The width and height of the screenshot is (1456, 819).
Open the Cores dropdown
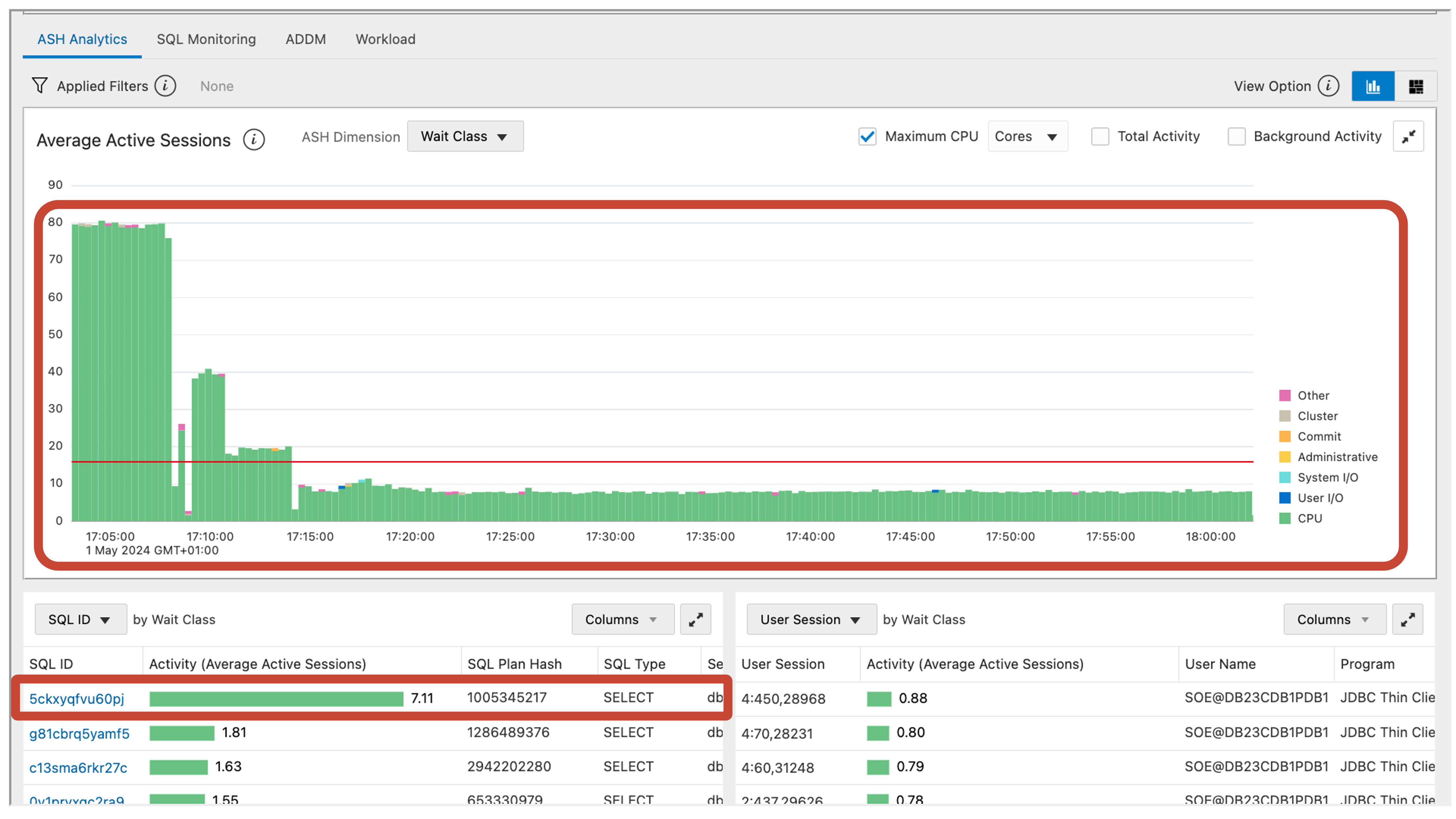tap(1027, 136)
